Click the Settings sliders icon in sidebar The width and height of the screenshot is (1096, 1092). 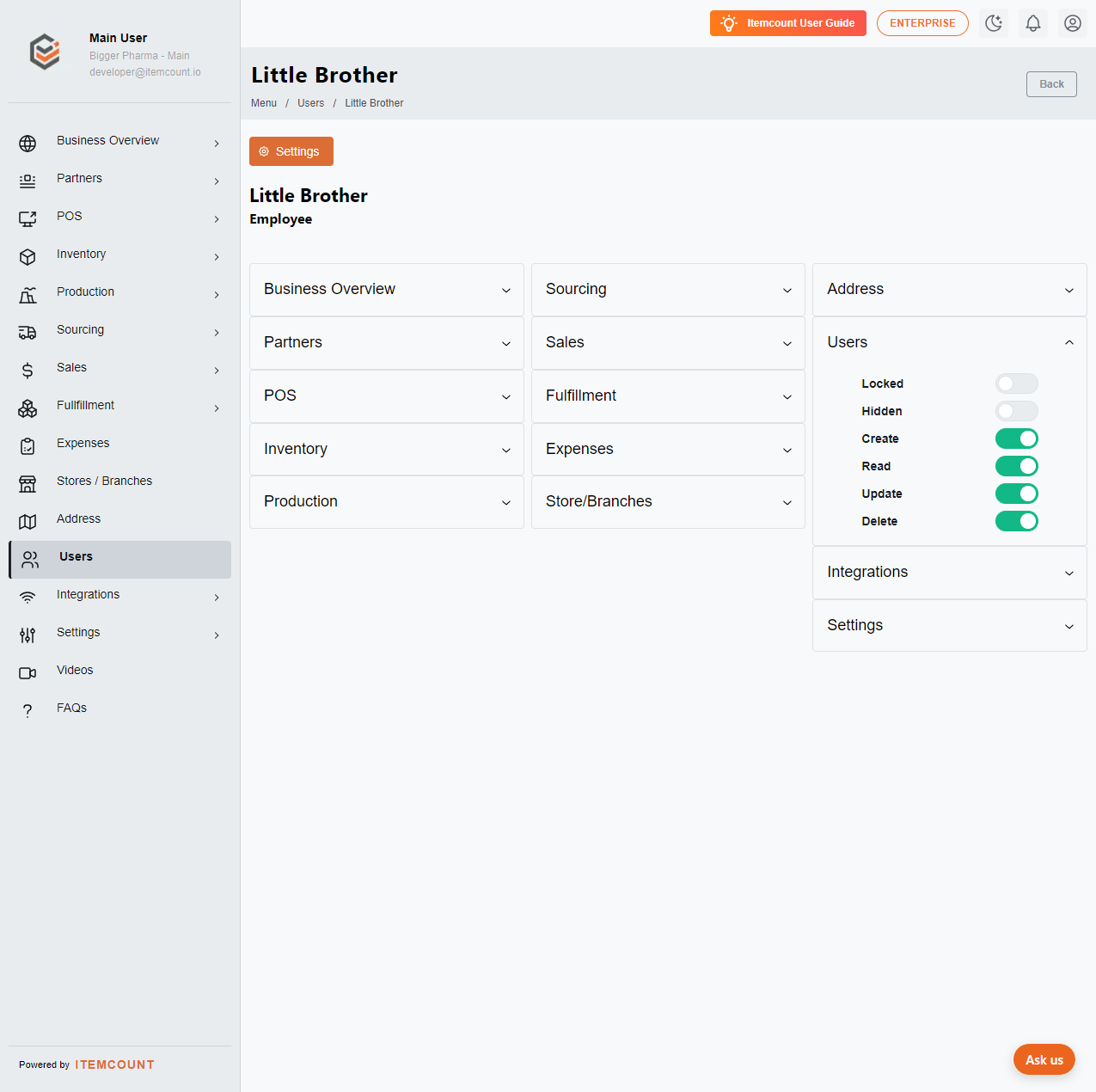(28, 635)
